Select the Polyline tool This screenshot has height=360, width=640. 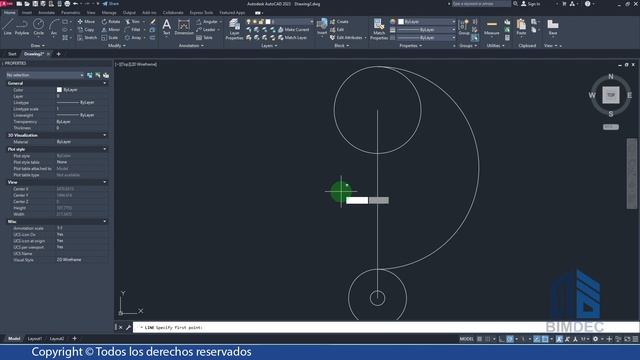22,27
